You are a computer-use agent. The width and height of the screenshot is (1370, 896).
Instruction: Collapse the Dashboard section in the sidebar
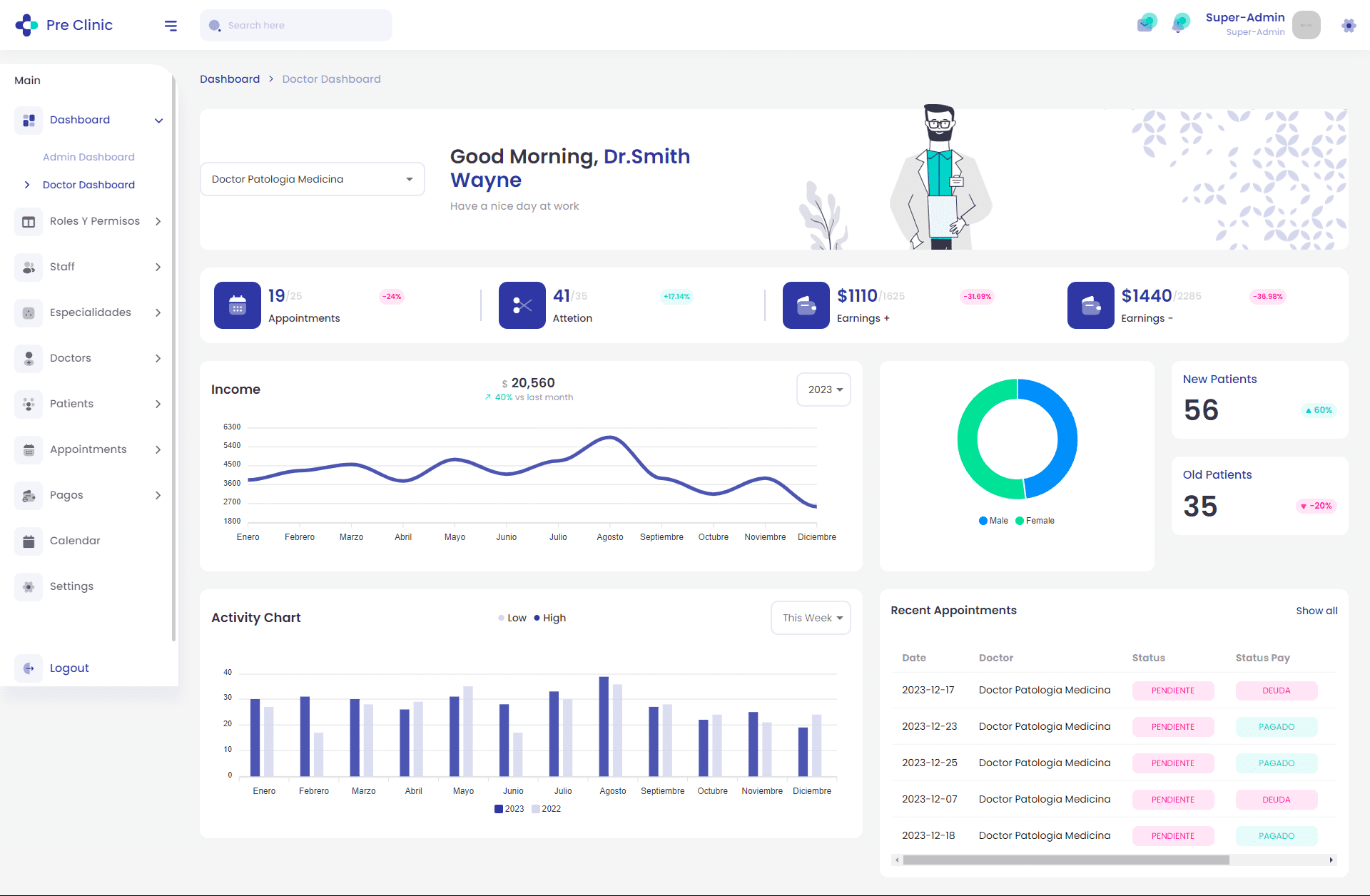pos(158,121)
